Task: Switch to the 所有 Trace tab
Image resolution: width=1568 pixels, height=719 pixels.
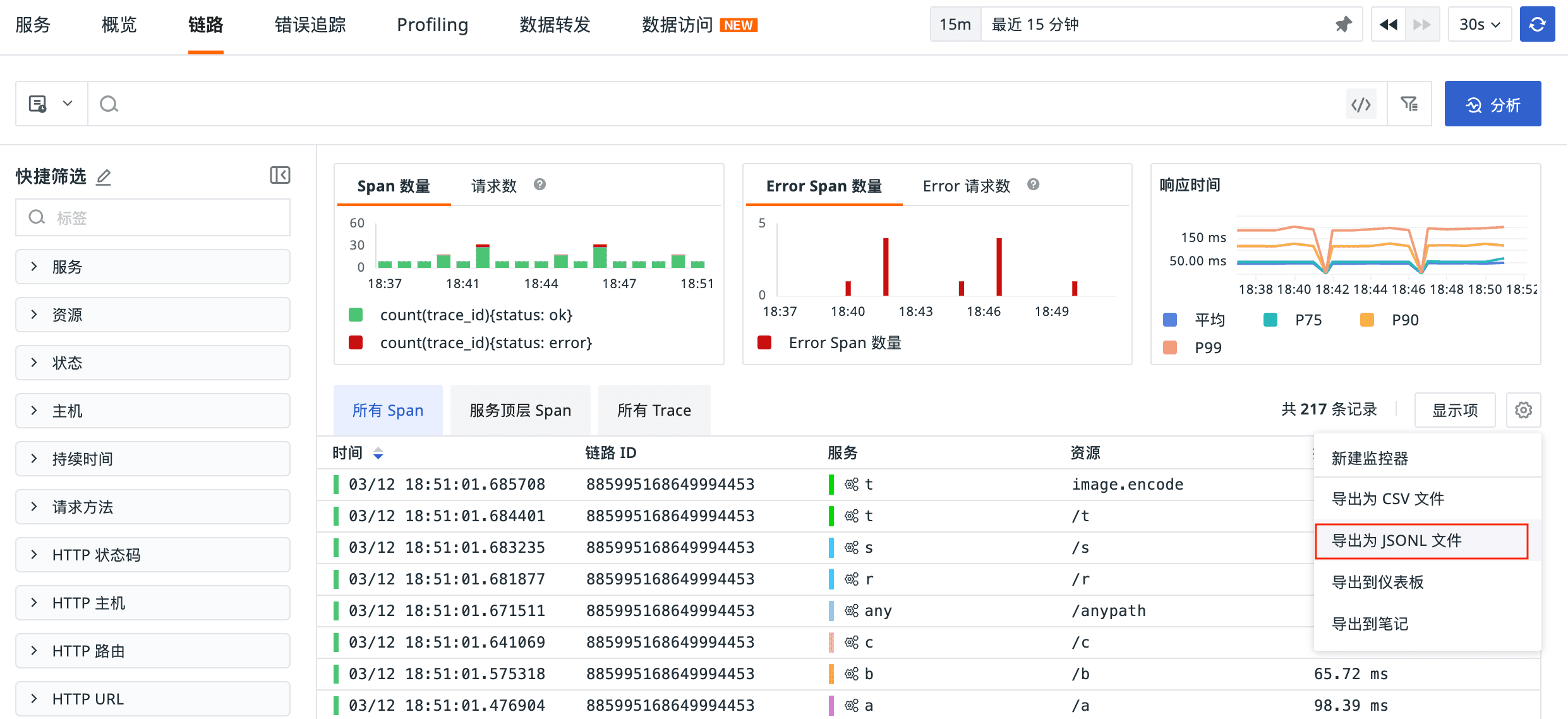Action: point(654,411)
